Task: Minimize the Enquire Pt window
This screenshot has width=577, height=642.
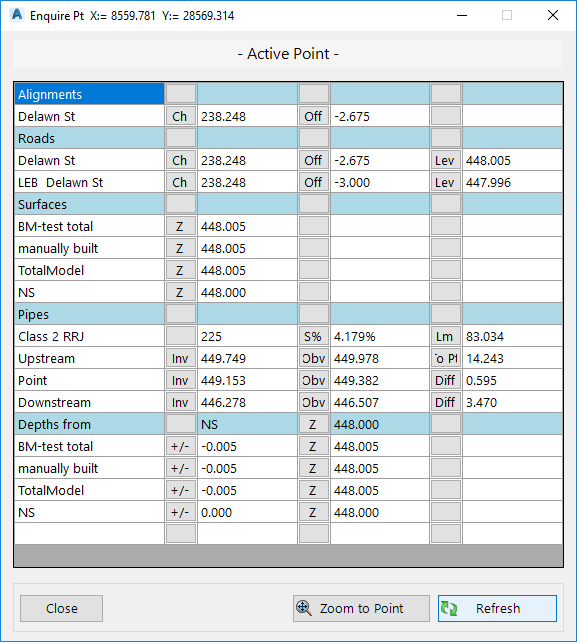Action: pos(462,16)
